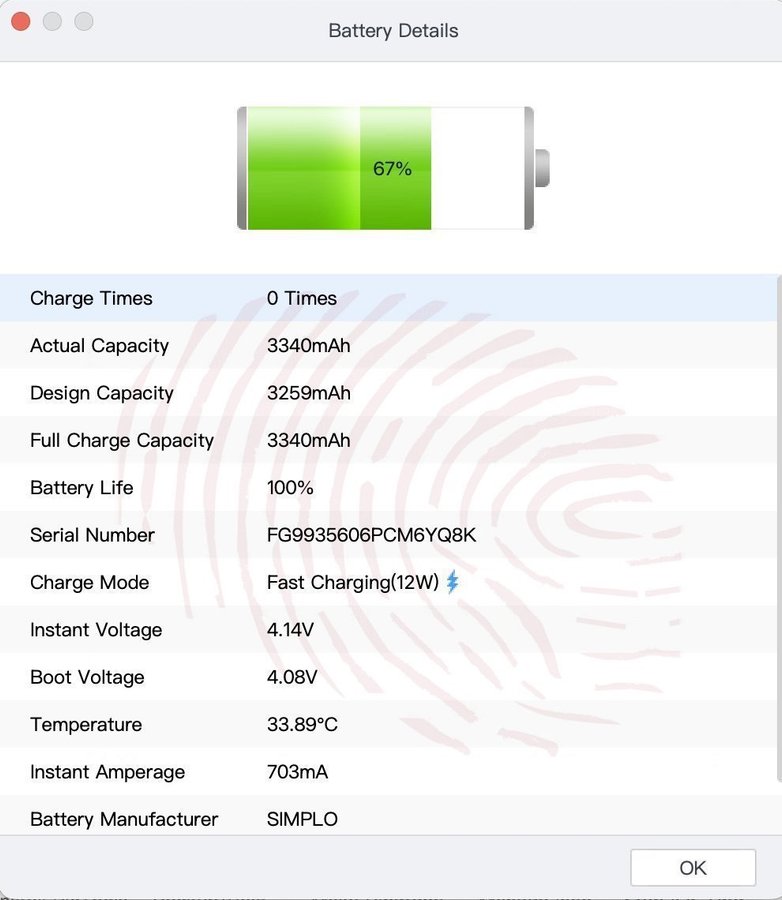Image resolution: width=782 pixels, height=900 pixels.
Task: Click the OK button
Action: point(692,868)
